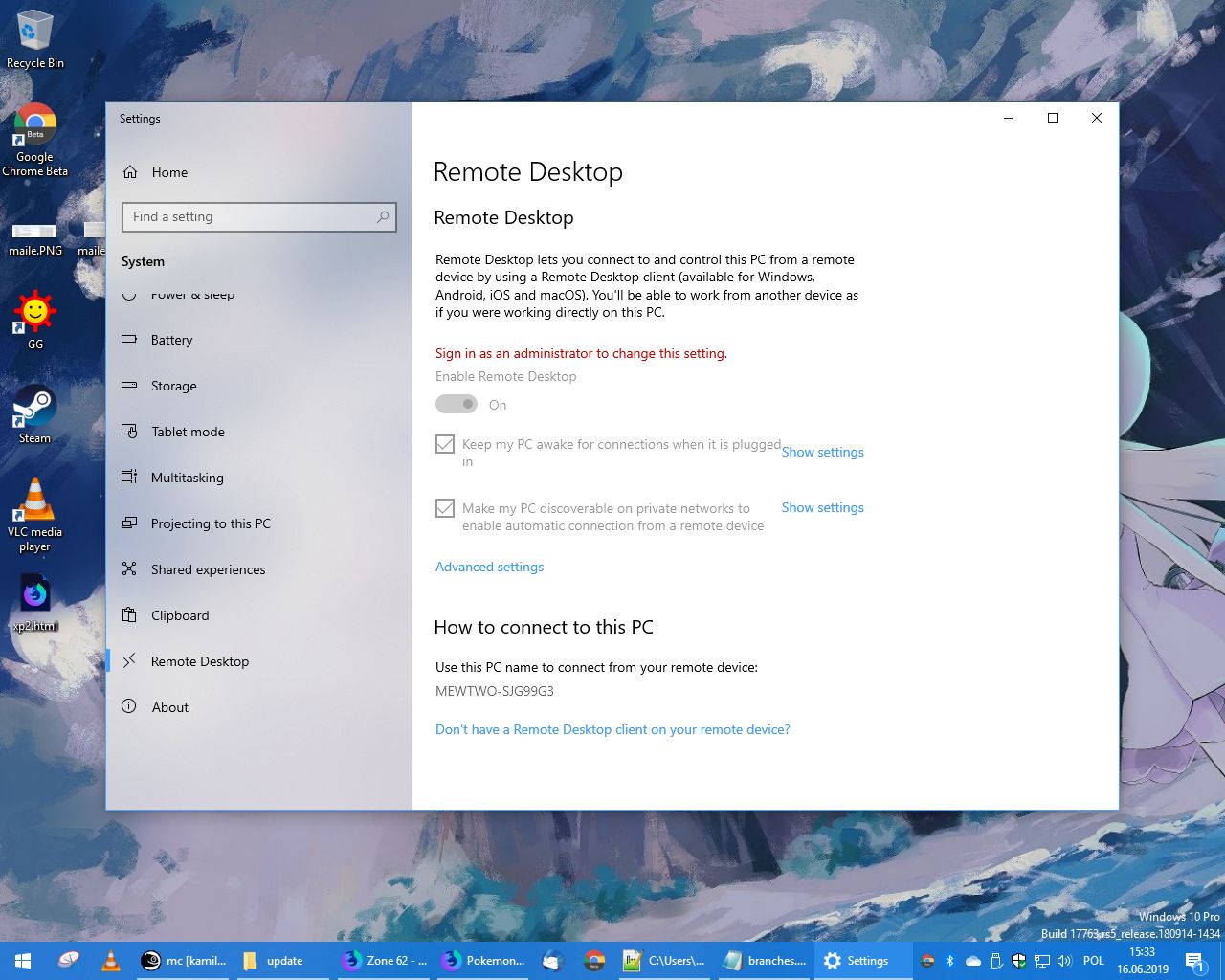Open Multitasking settings
Image resolution: width=1225 pixels, height=980 pixels.
188,478
